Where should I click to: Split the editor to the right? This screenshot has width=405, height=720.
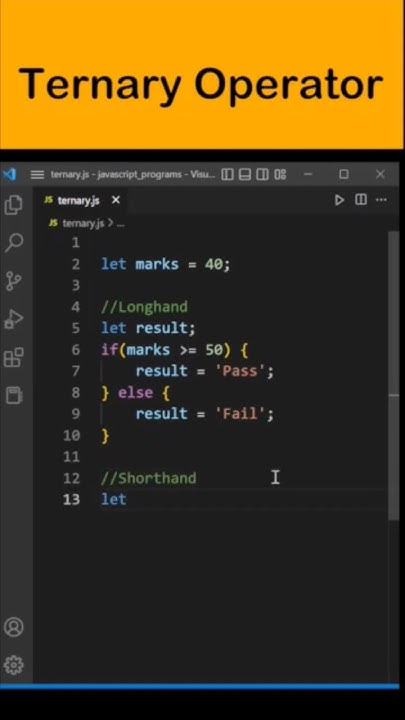pos(361,200)
